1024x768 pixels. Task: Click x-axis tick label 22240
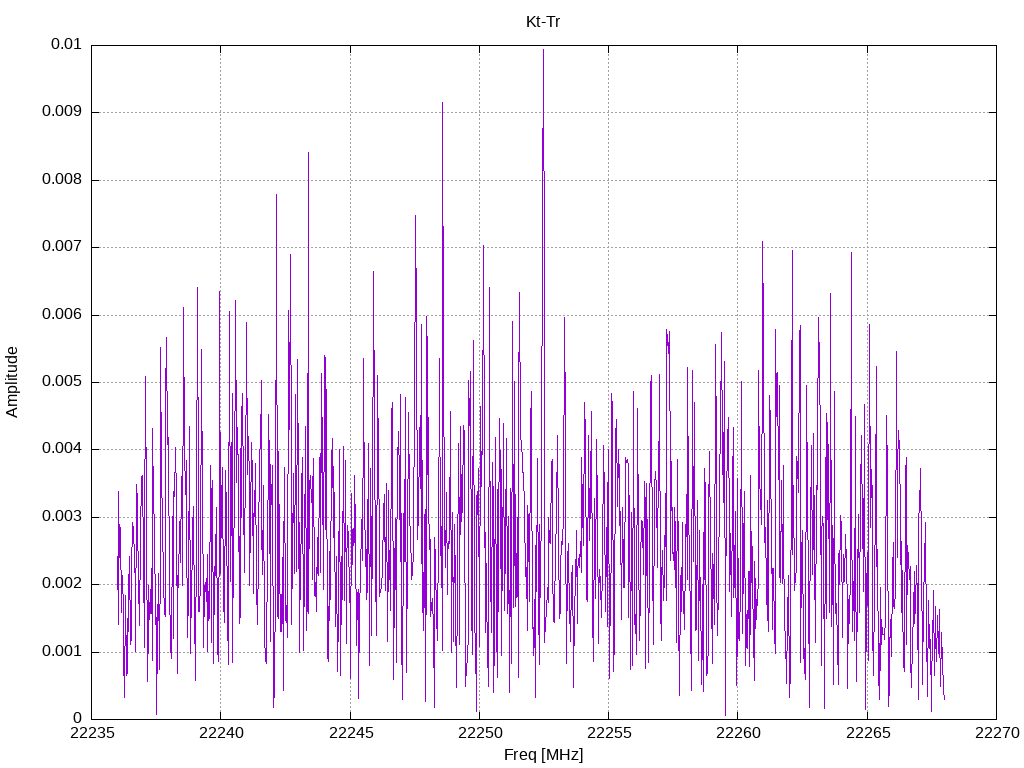coord(221,733)
